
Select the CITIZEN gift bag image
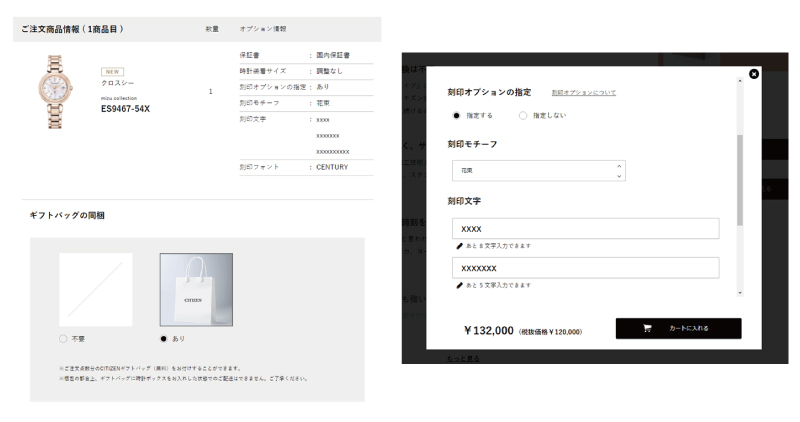196,289
